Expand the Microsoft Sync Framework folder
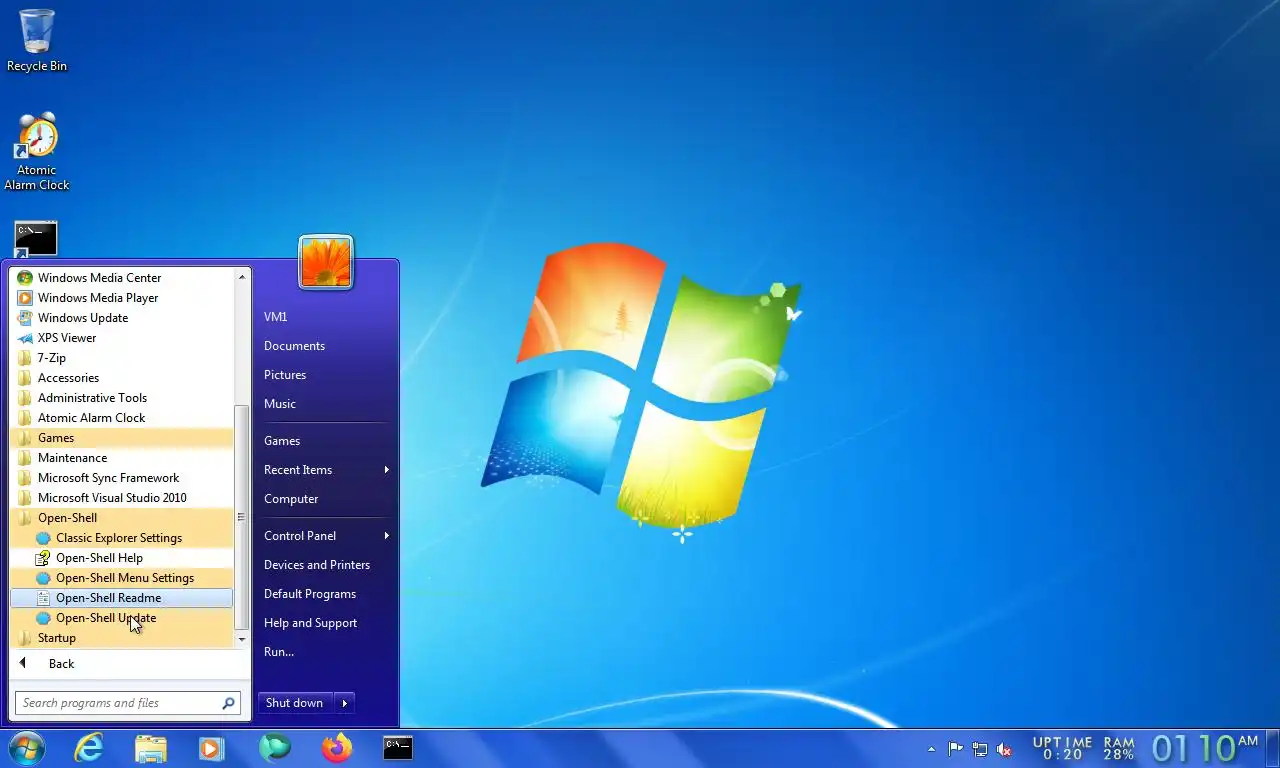Viewport: 1280px width, 768px height. pyautogui.click(x=121, y=478)
